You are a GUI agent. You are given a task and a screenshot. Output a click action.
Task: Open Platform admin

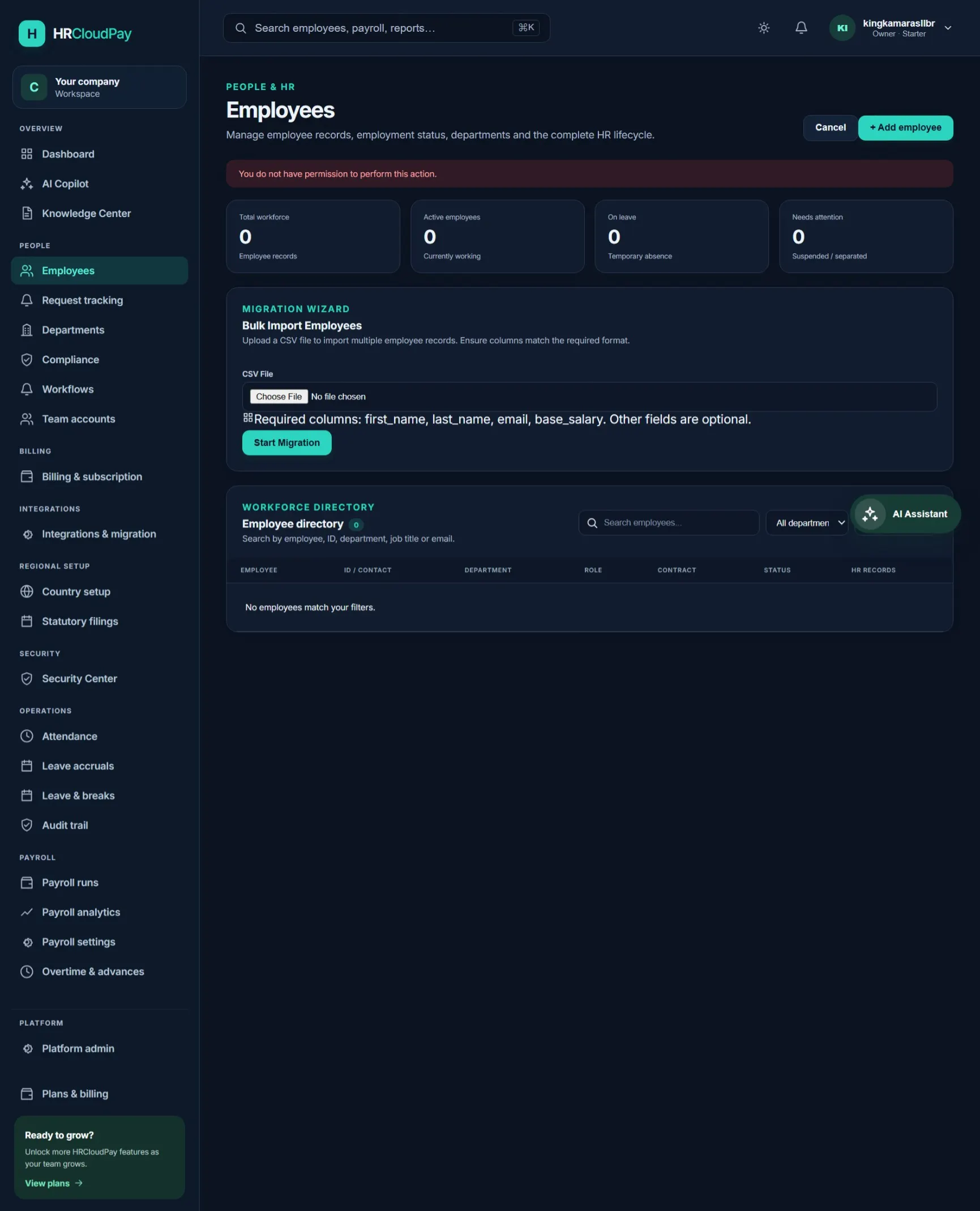(x=100, y=1048)
